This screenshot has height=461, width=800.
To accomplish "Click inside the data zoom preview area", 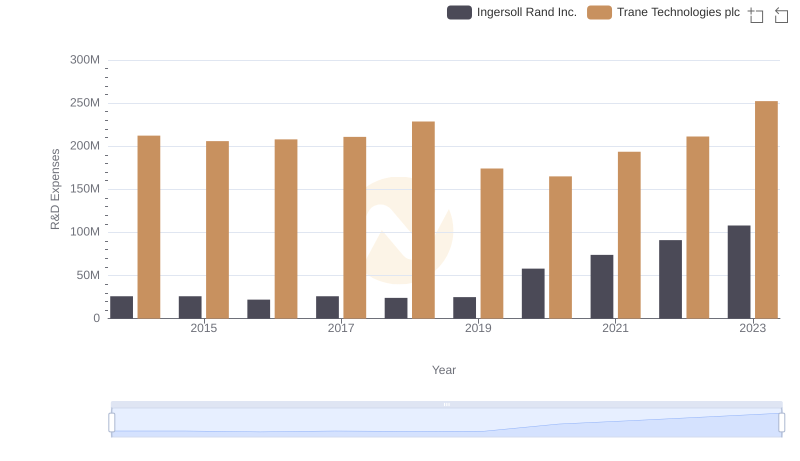I will pos(446,422).
